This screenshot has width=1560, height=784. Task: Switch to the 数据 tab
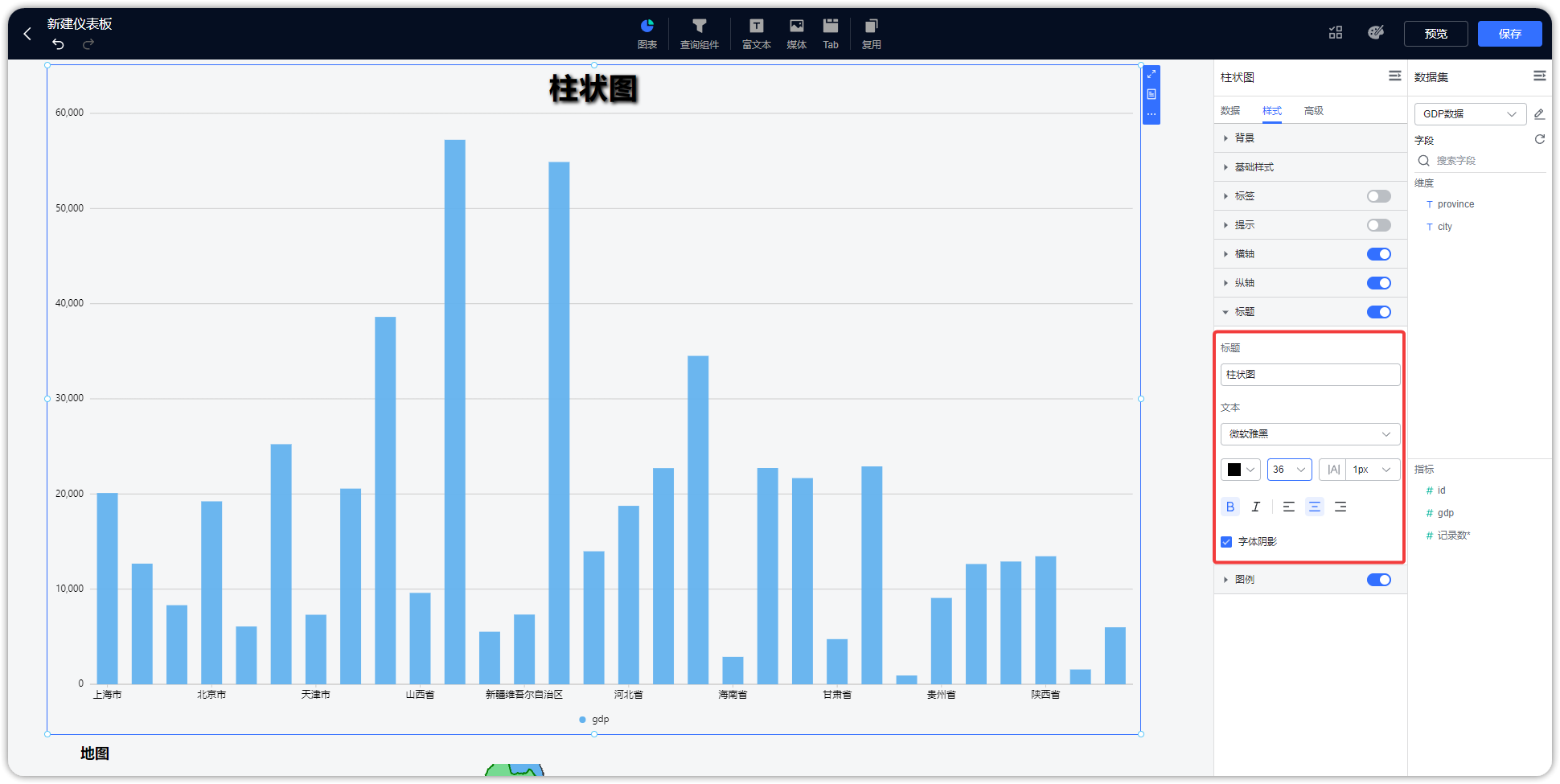(1230, 111)
